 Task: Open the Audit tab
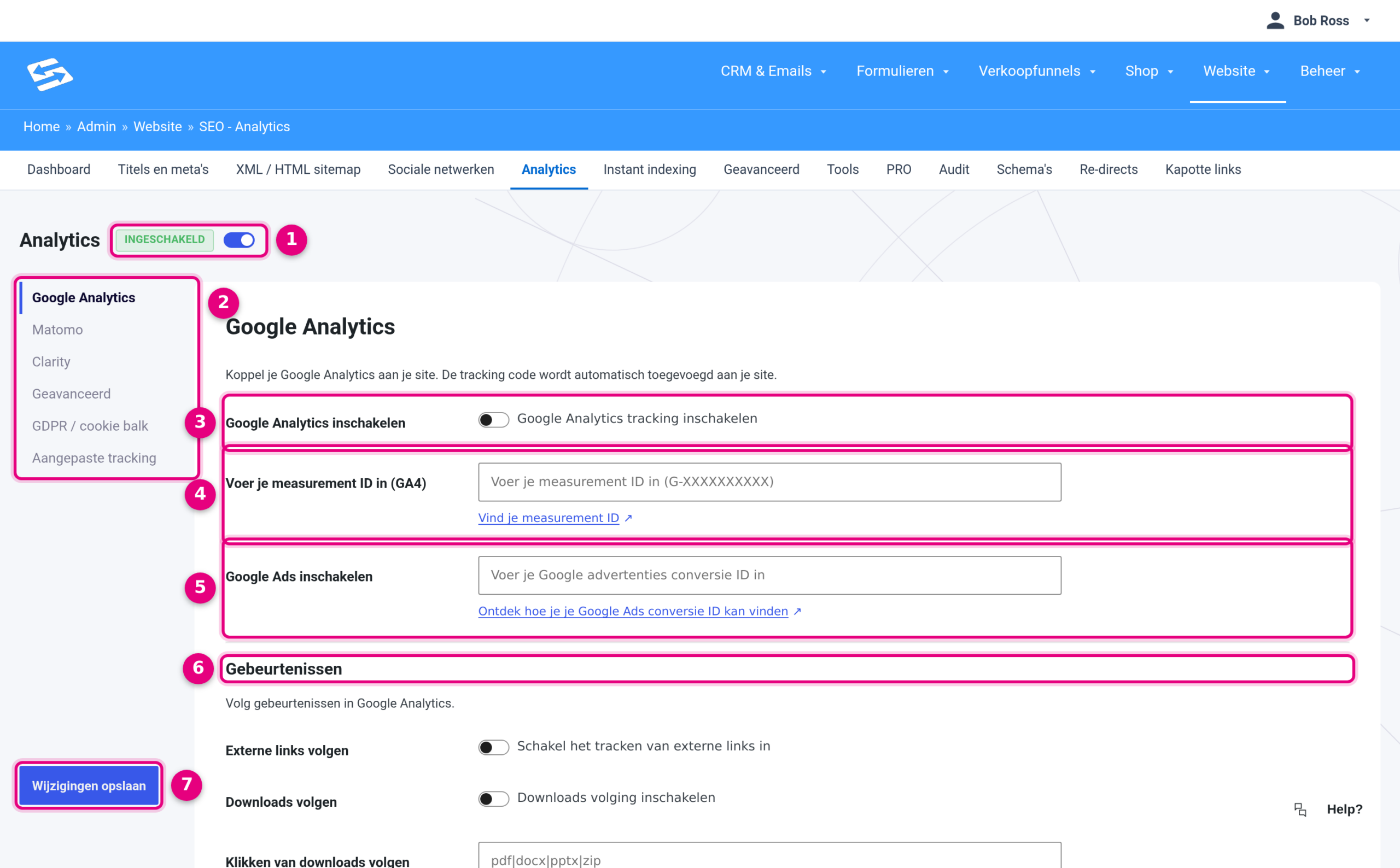pyautogui.click(x=953, y=169)
